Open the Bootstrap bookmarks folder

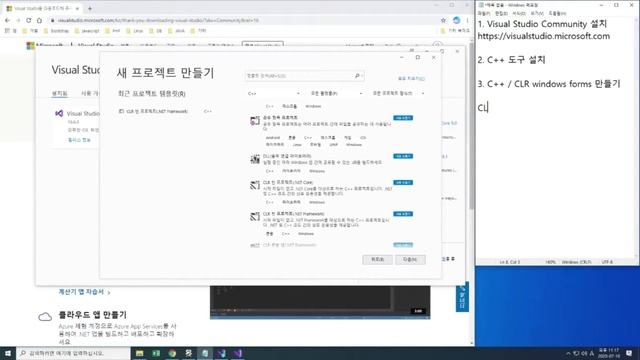point(56,31)
